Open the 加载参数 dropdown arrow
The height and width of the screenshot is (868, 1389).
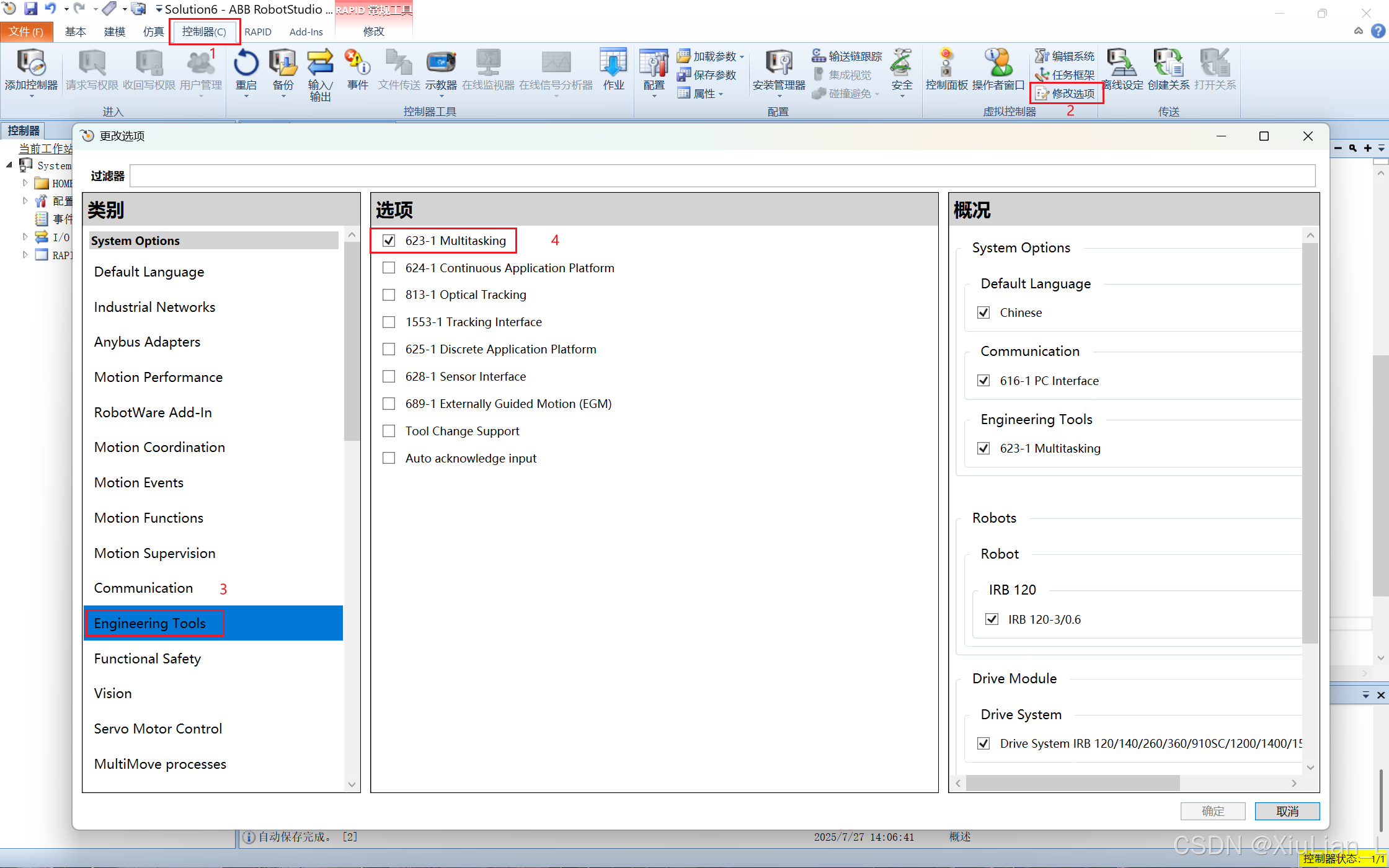click(x=742, y=57)
